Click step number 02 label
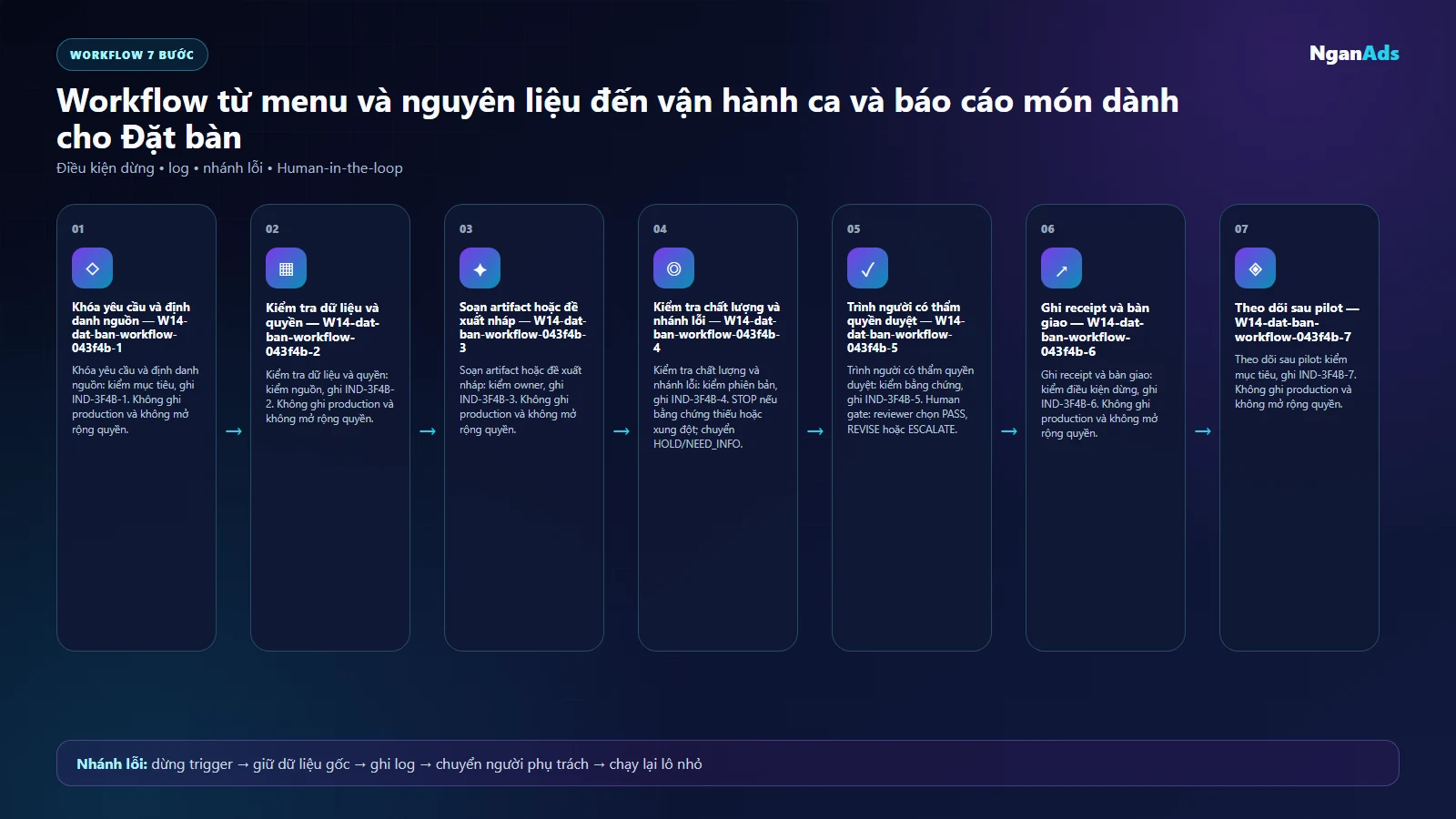The width and height of the screenshot is (1456, 819). point(272,229)
